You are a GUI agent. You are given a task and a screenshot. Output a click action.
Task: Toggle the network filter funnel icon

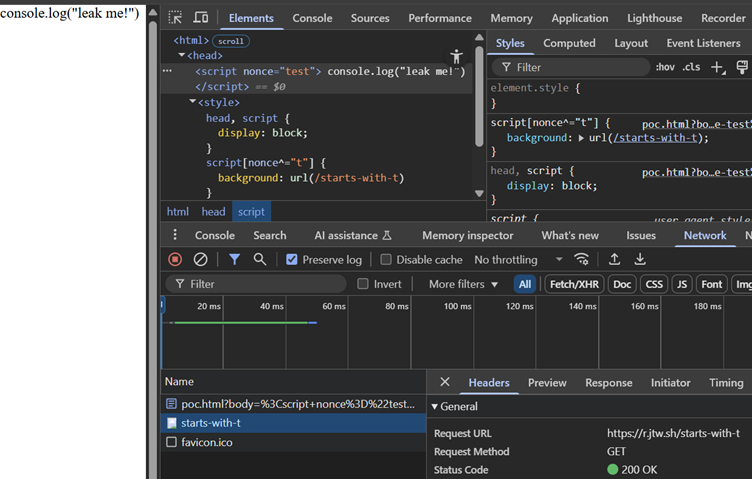pyautogui.click(x=235, y=259)
